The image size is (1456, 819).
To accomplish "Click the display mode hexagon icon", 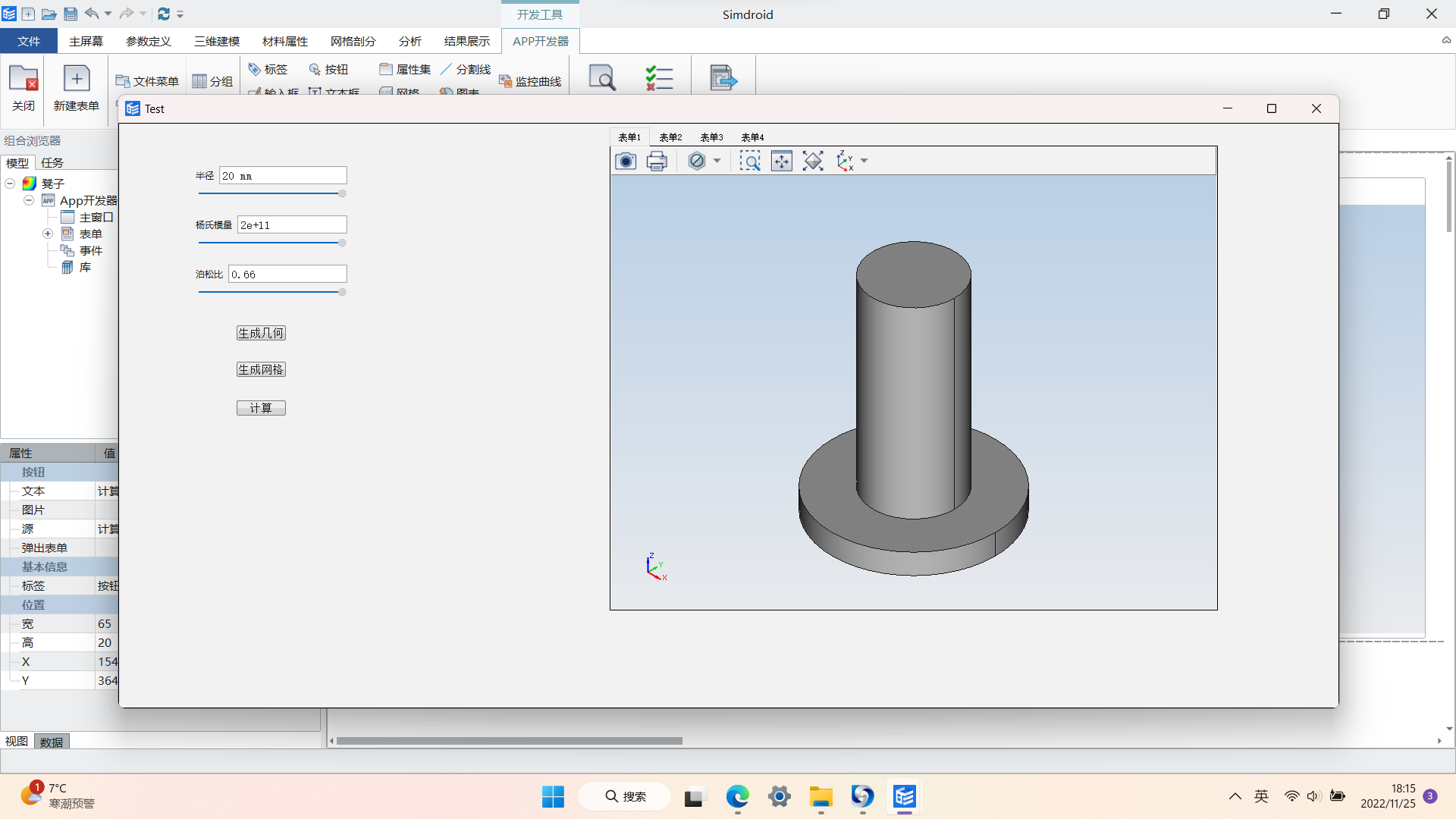I will point(696,161).
